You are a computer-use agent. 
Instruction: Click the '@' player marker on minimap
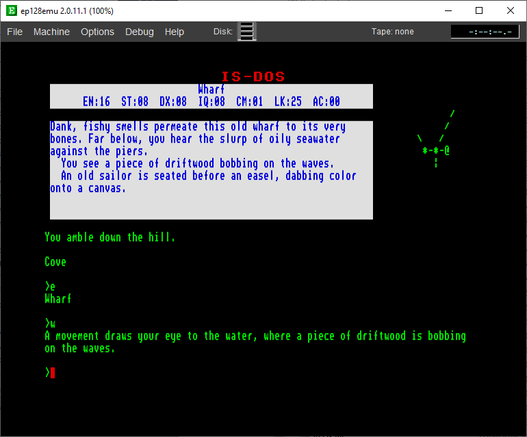(x=447, y=150)
